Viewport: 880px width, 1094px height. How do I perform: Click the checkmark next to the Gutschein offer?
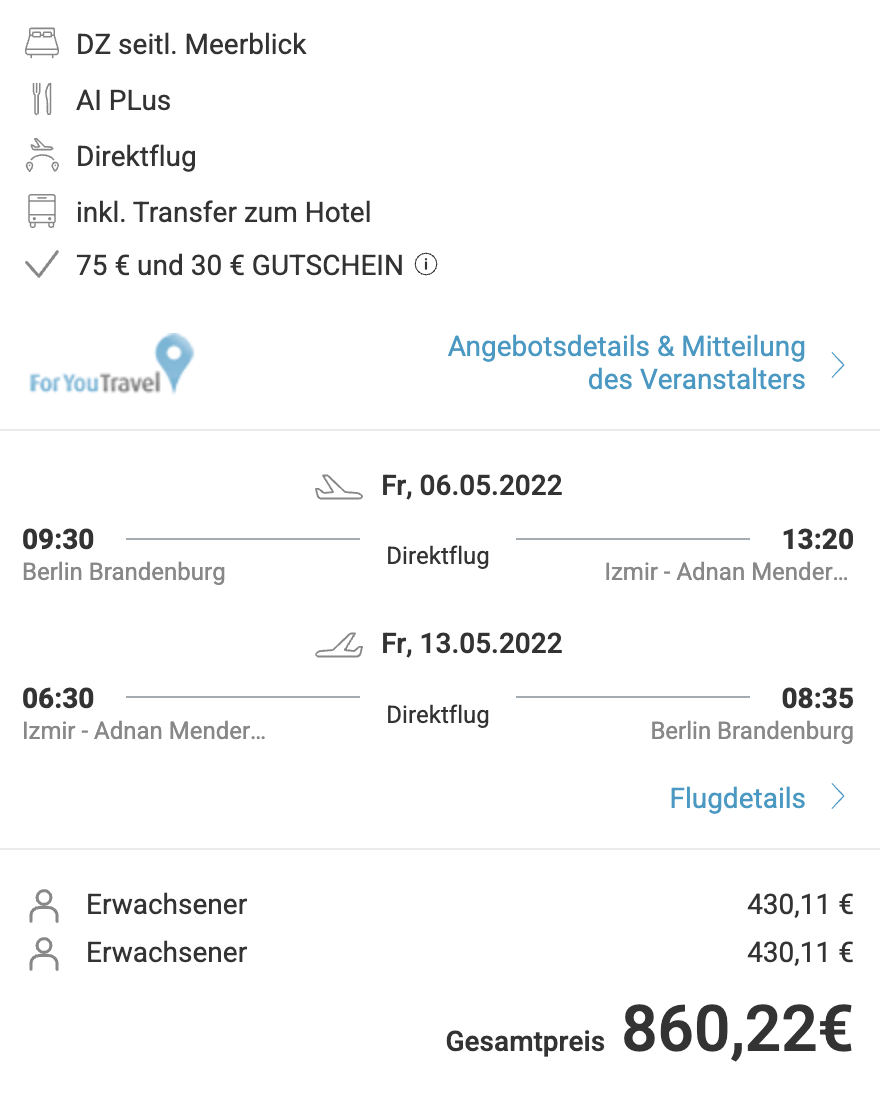[41, 265]
